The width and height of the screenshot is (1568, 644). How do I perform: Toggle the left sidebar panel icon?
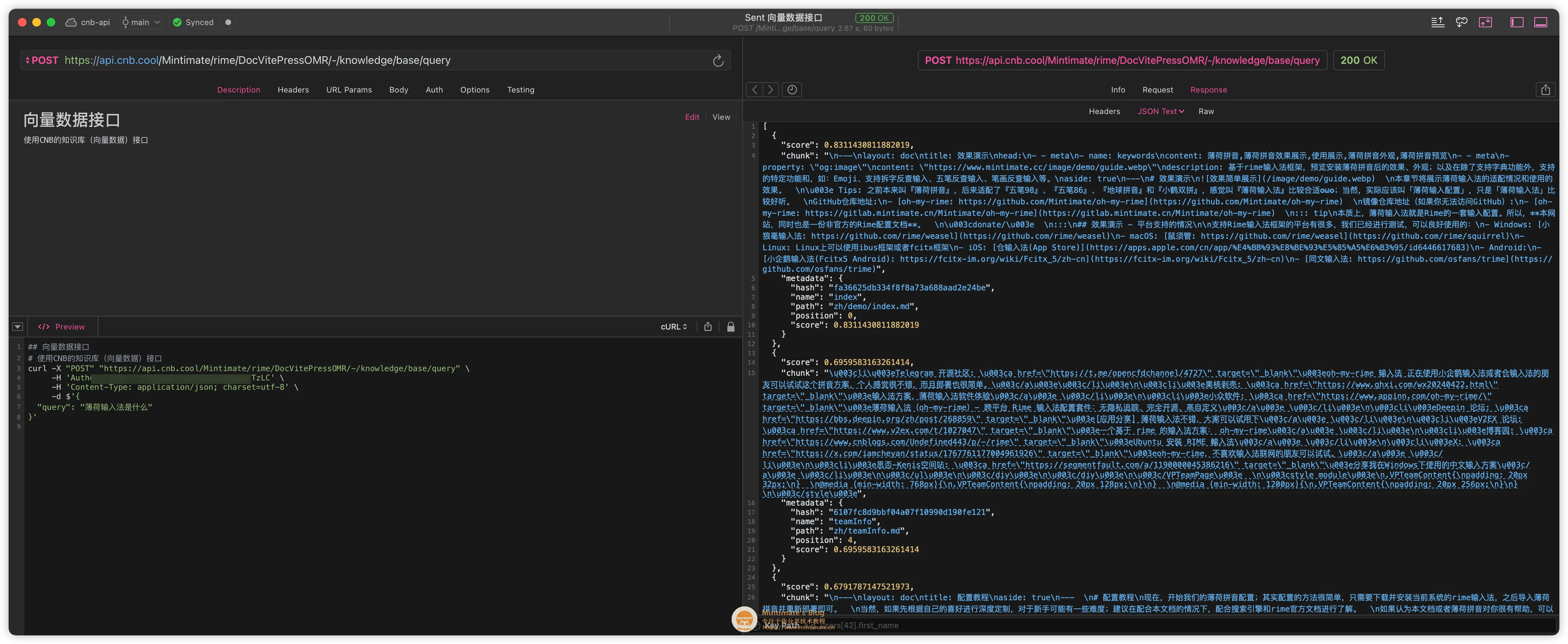point(1517,23)
